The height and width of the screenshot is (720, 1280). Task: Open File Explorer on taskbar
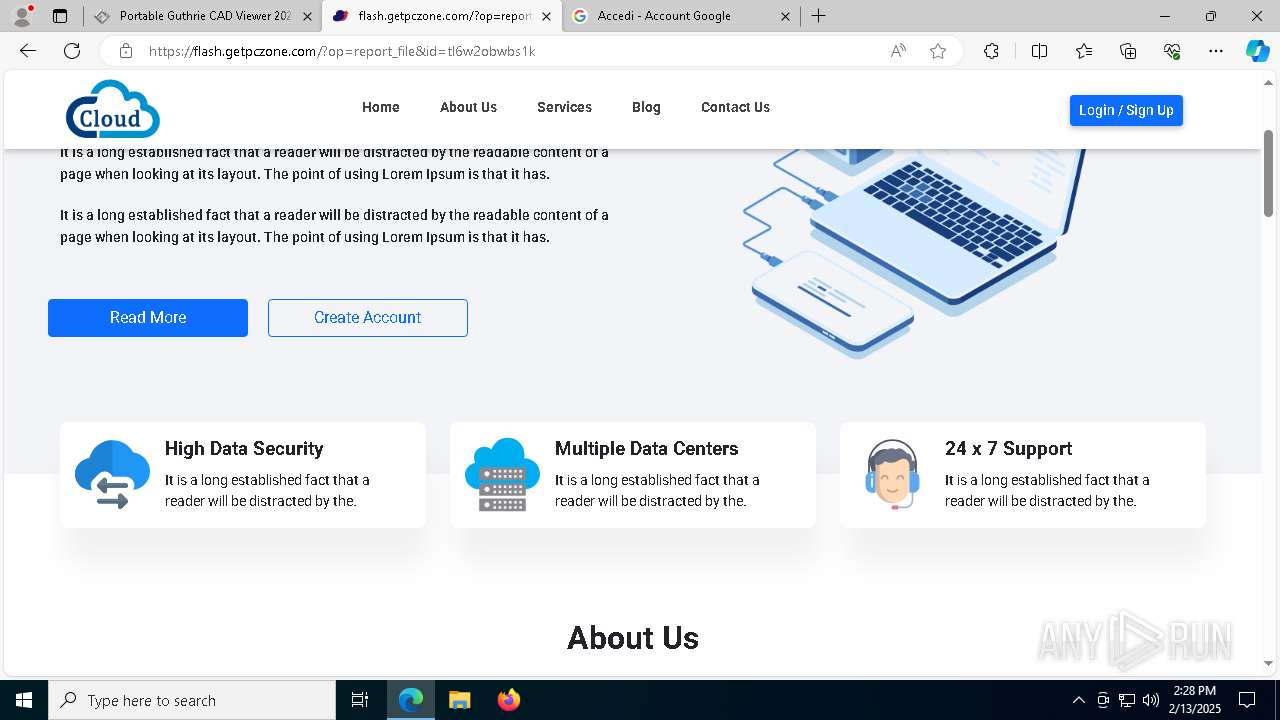pyautogui.click(x=459, y=700)
